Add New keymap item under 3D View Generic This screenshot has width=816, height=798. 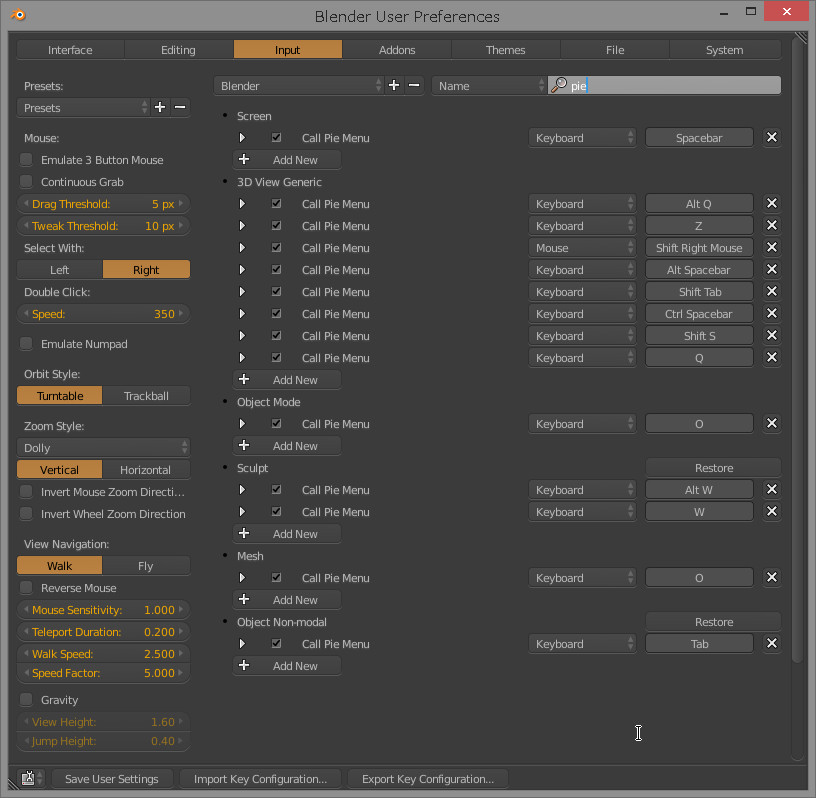click(x=287, y=379)
